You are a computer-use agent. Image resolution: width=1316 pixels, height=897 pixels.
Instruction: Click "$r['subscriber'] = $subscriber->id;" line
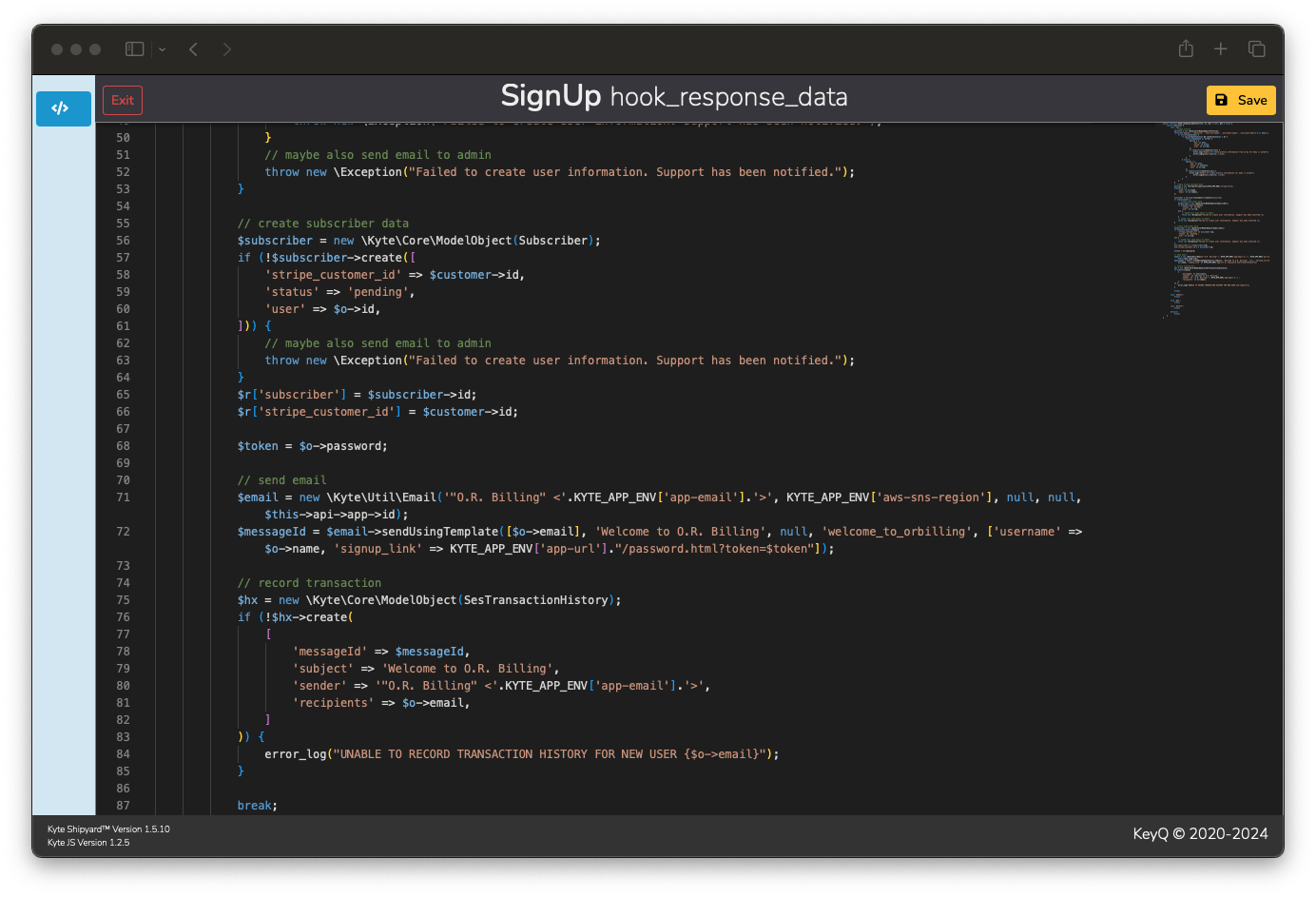coord(358,395)
